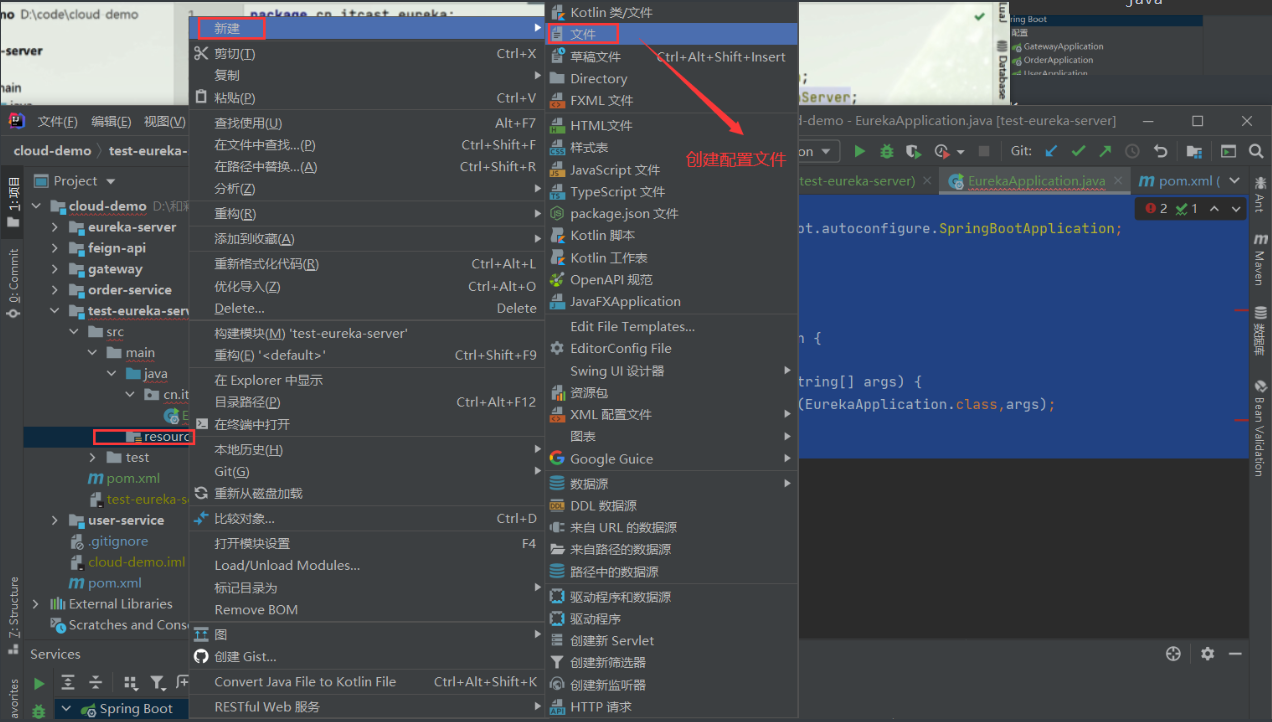Image resolution: width=1272 pixels, height=722 pixels.
Task: Choose HTML文件 from New submenu
Action: (671, 125)
